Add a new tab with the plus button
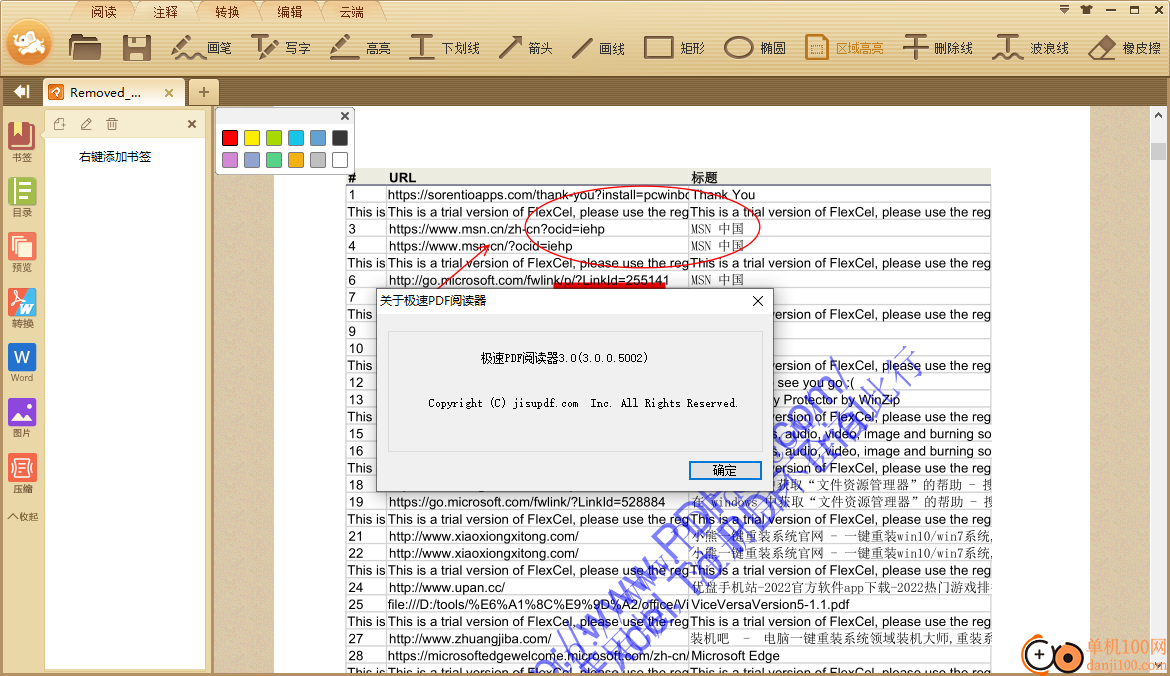 pyautogui.click(x=204, y=93)
